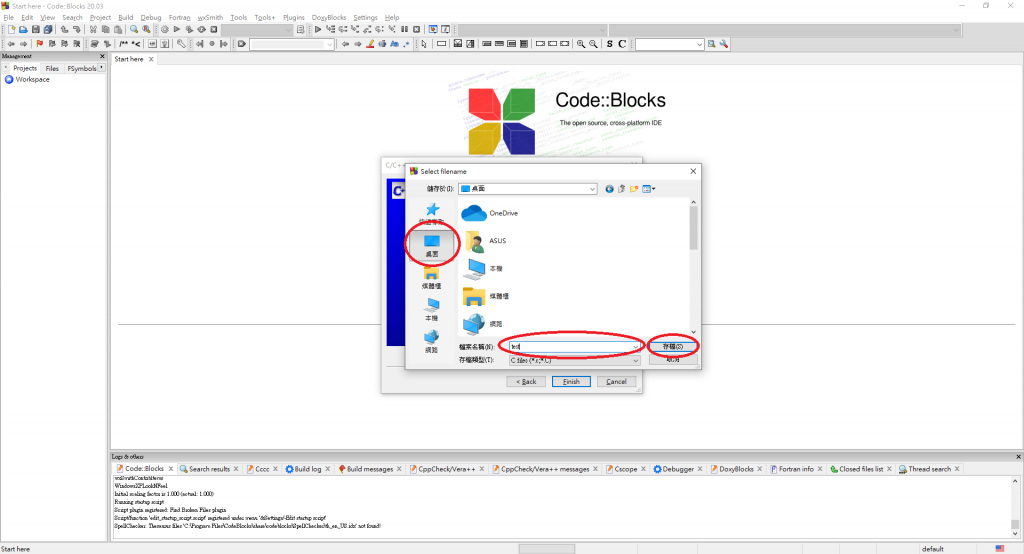
Task: Close the Select filename dialog
Action: click(x=693, y=171)
